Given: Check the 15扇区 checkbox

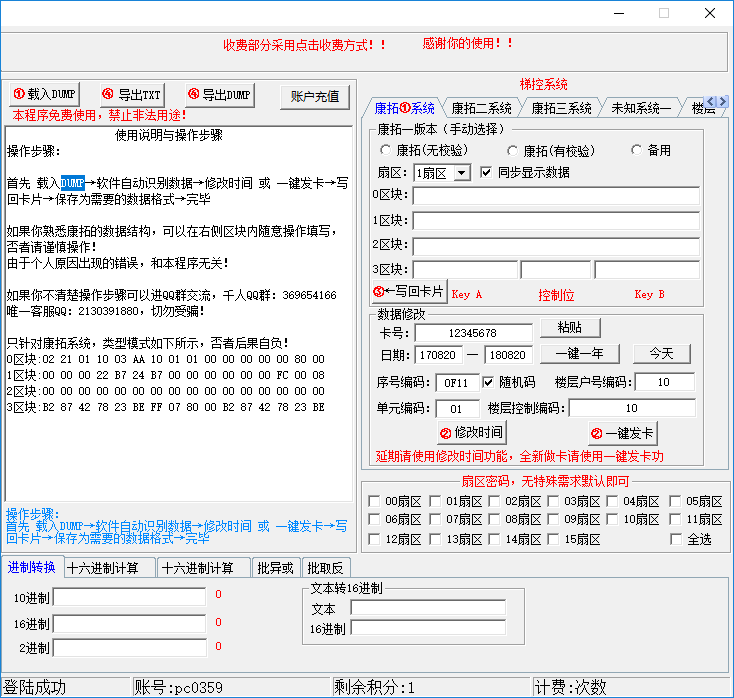Looking at the screenshot, I should (x=553, y=539).
